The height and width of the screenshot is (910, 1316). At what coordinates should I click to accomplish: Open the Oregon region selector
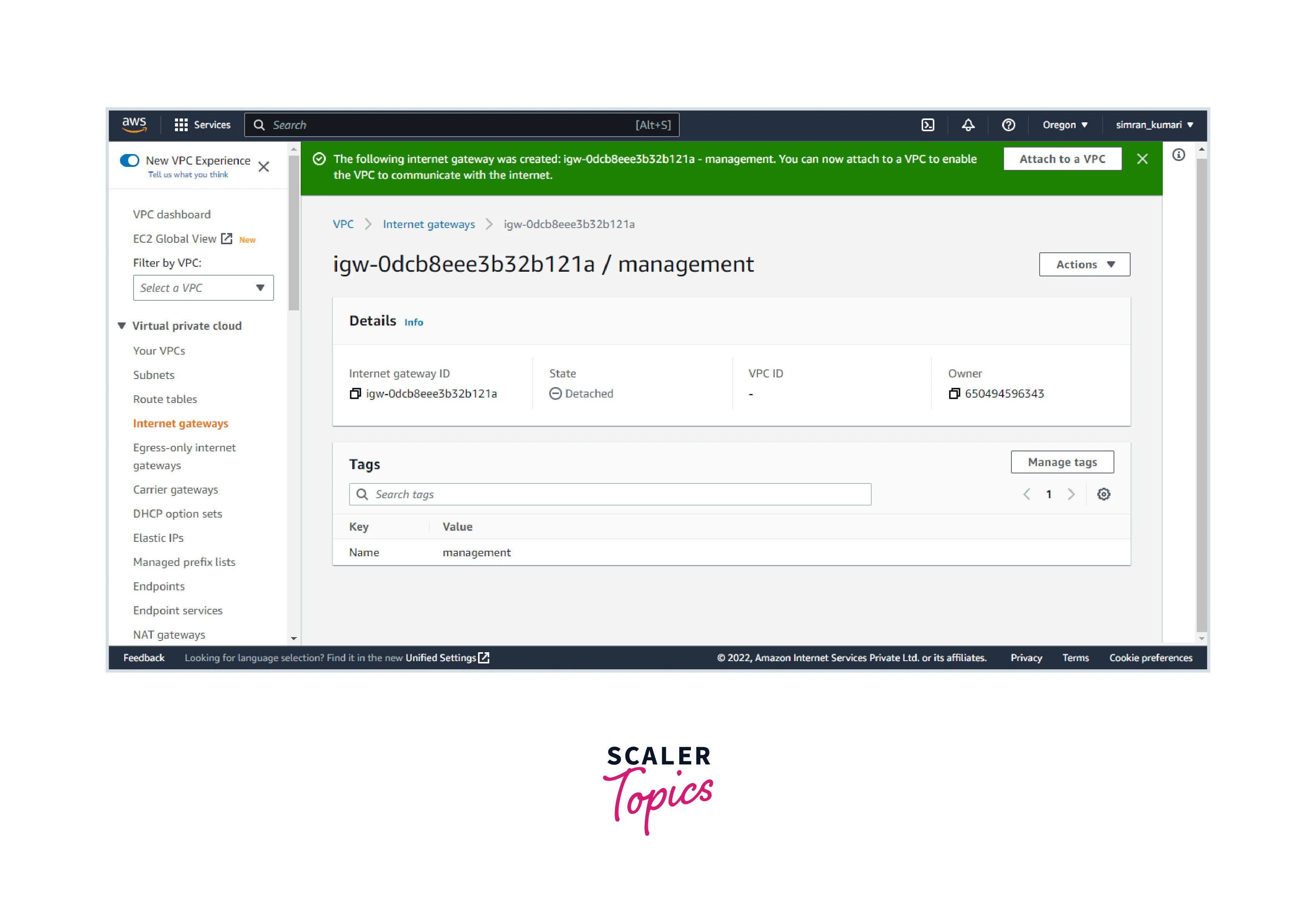point(1064,125)
